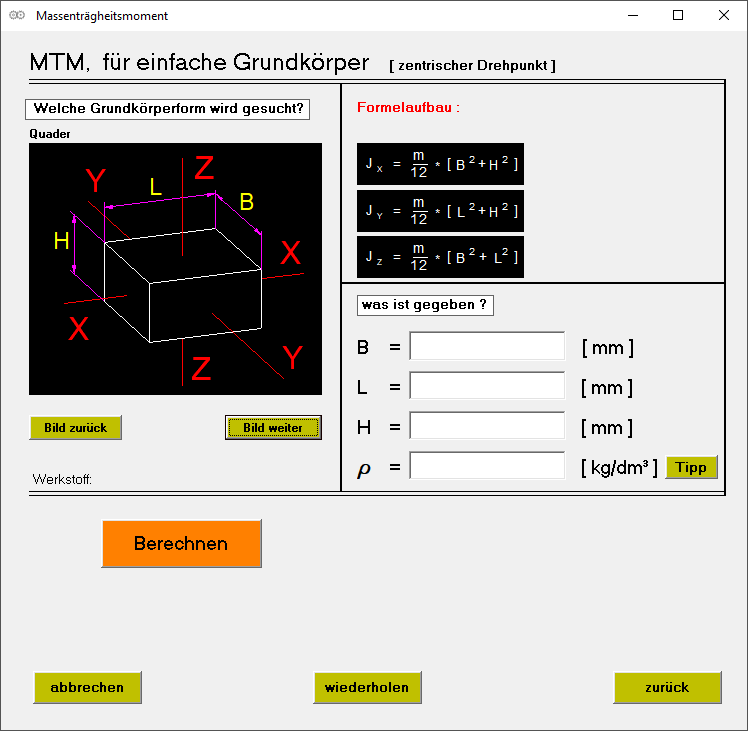Minimize the Massenträgheitsmoment window

632,15
